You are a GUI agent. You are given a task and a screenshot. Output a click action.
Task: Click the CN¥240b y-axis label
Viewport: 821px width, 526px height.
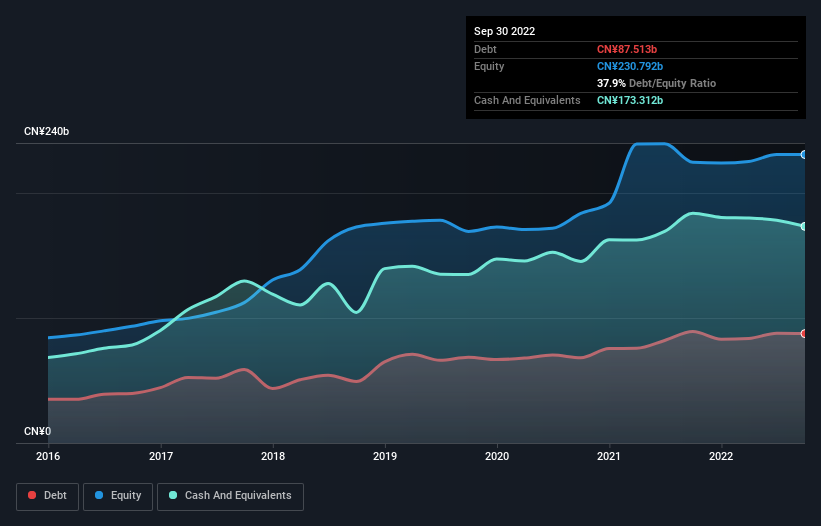(47, 131)
